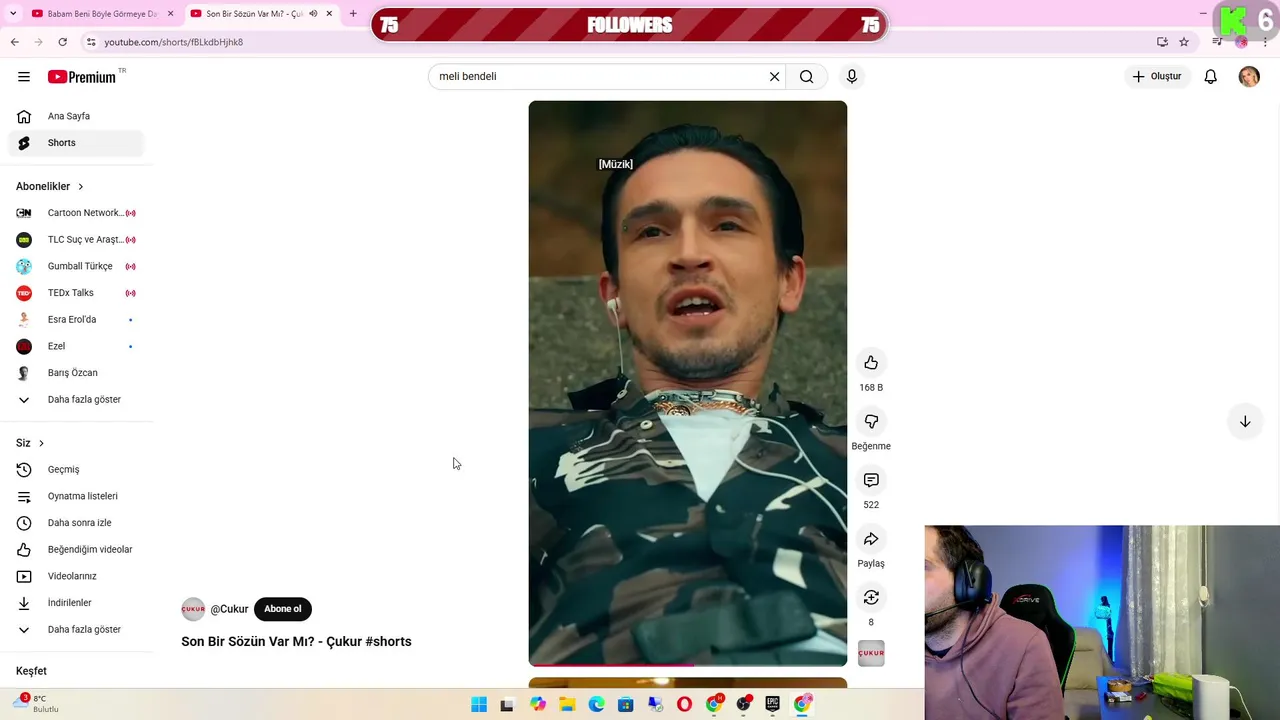Screen dimensions: 1280x720
Task: Click the address bar URL
Action: [x=174, y=42]
